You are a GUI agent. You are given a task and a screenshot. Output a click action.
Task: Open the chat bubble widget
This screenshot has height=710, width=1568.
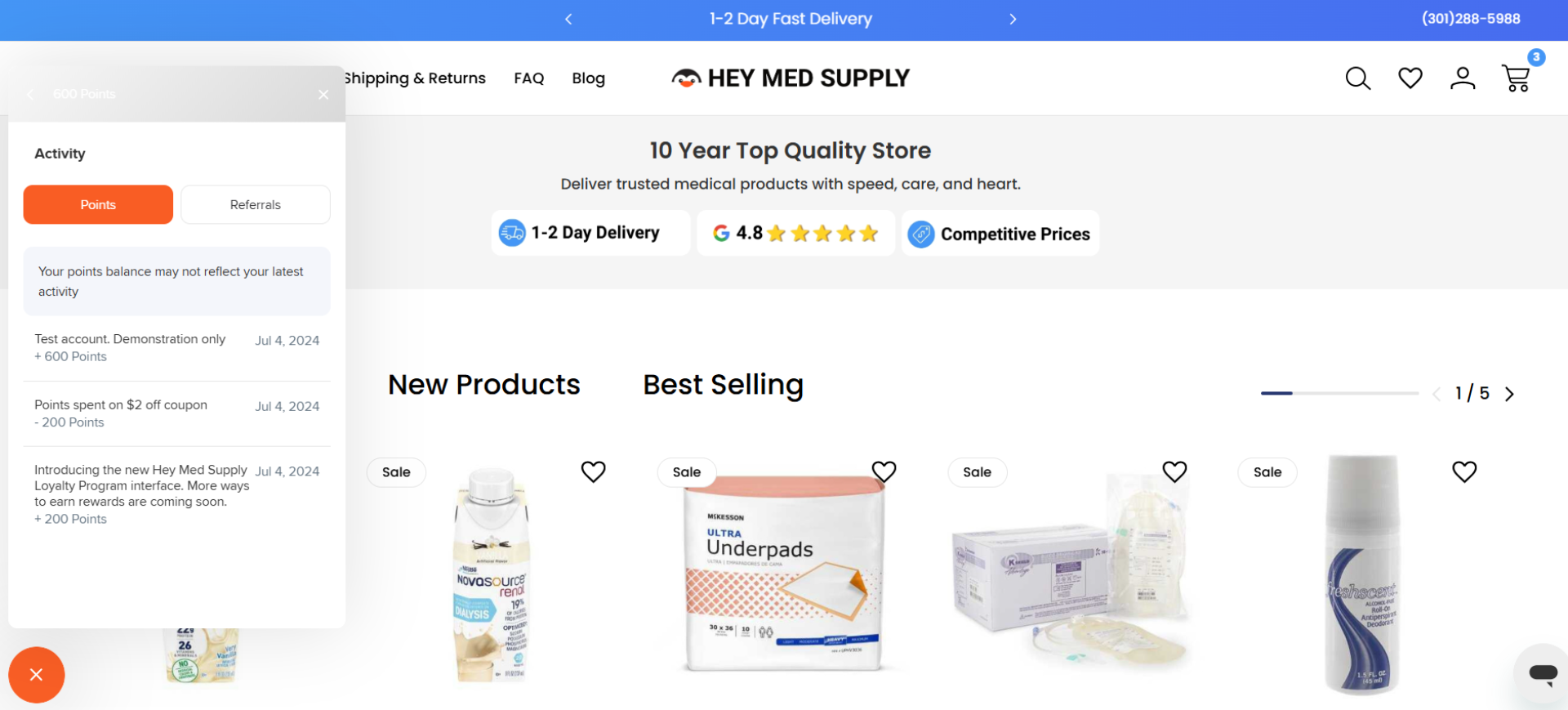pos(1543,673)
